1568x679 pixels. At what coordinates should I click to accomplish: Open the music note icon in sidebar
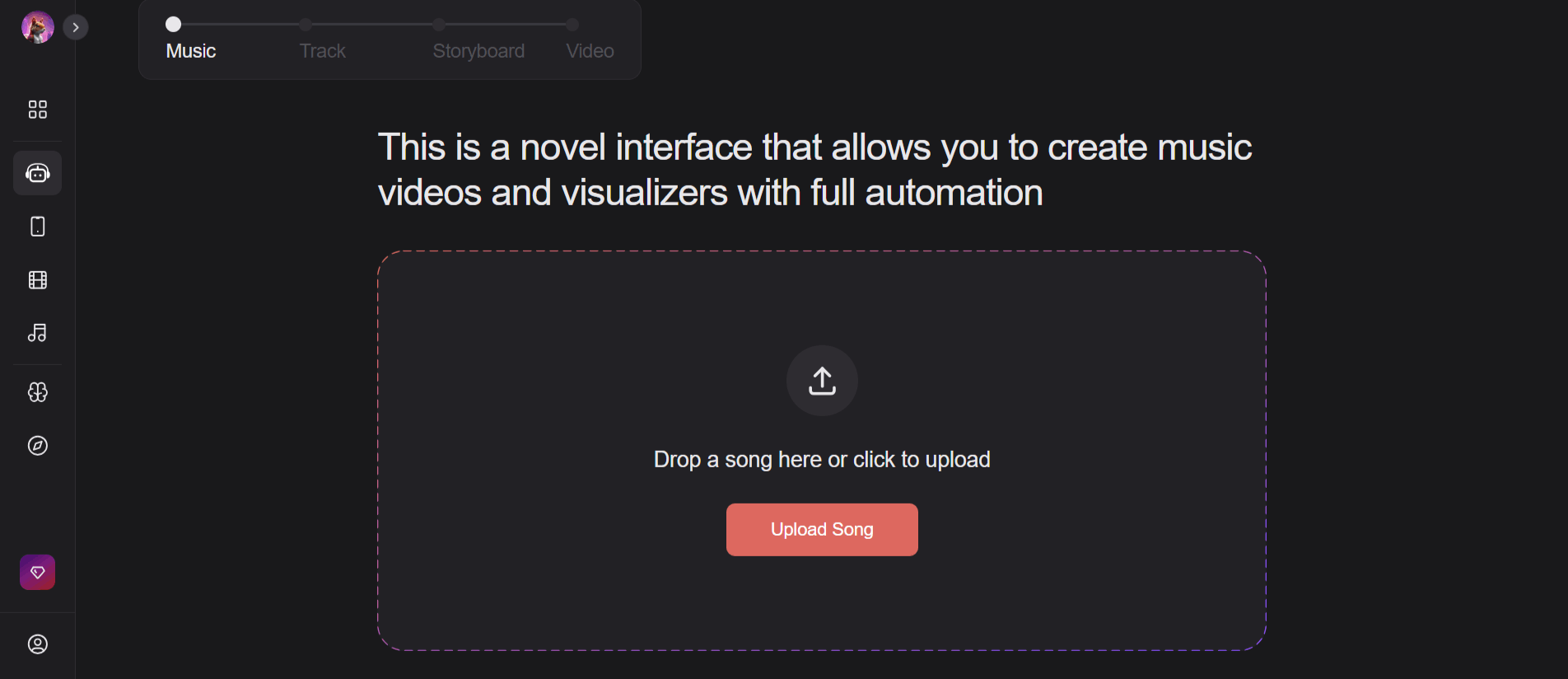(38, 333)
